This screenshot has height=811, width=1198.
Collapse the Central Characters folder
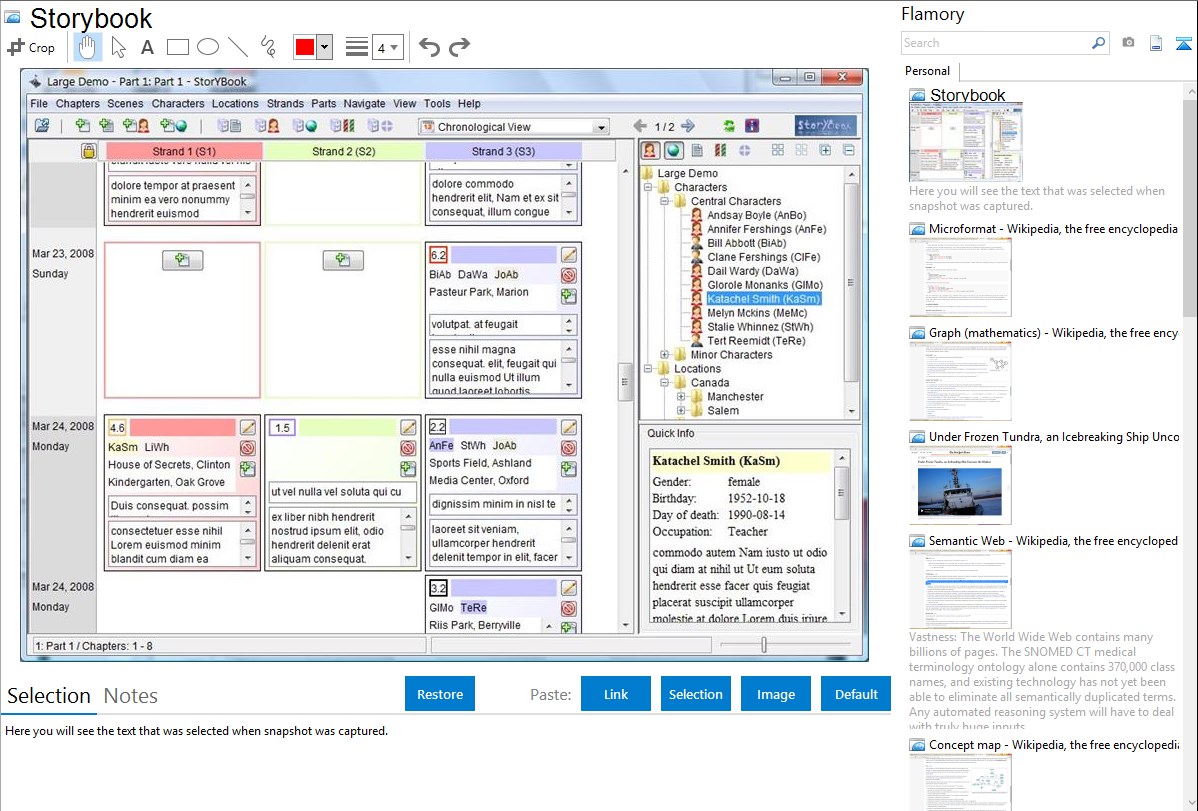point(665,201)
